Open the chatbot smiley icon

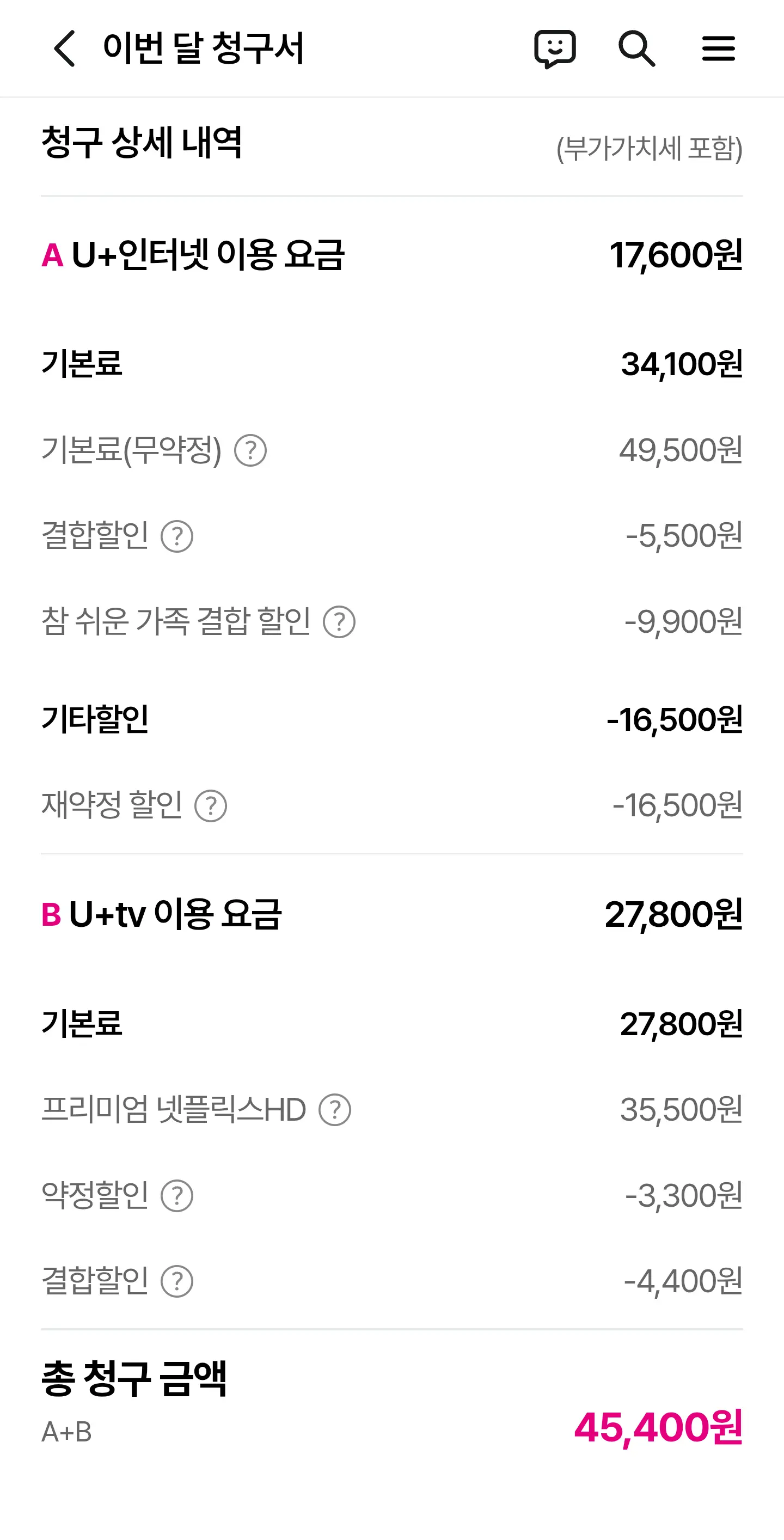click(x=555, y=48)
